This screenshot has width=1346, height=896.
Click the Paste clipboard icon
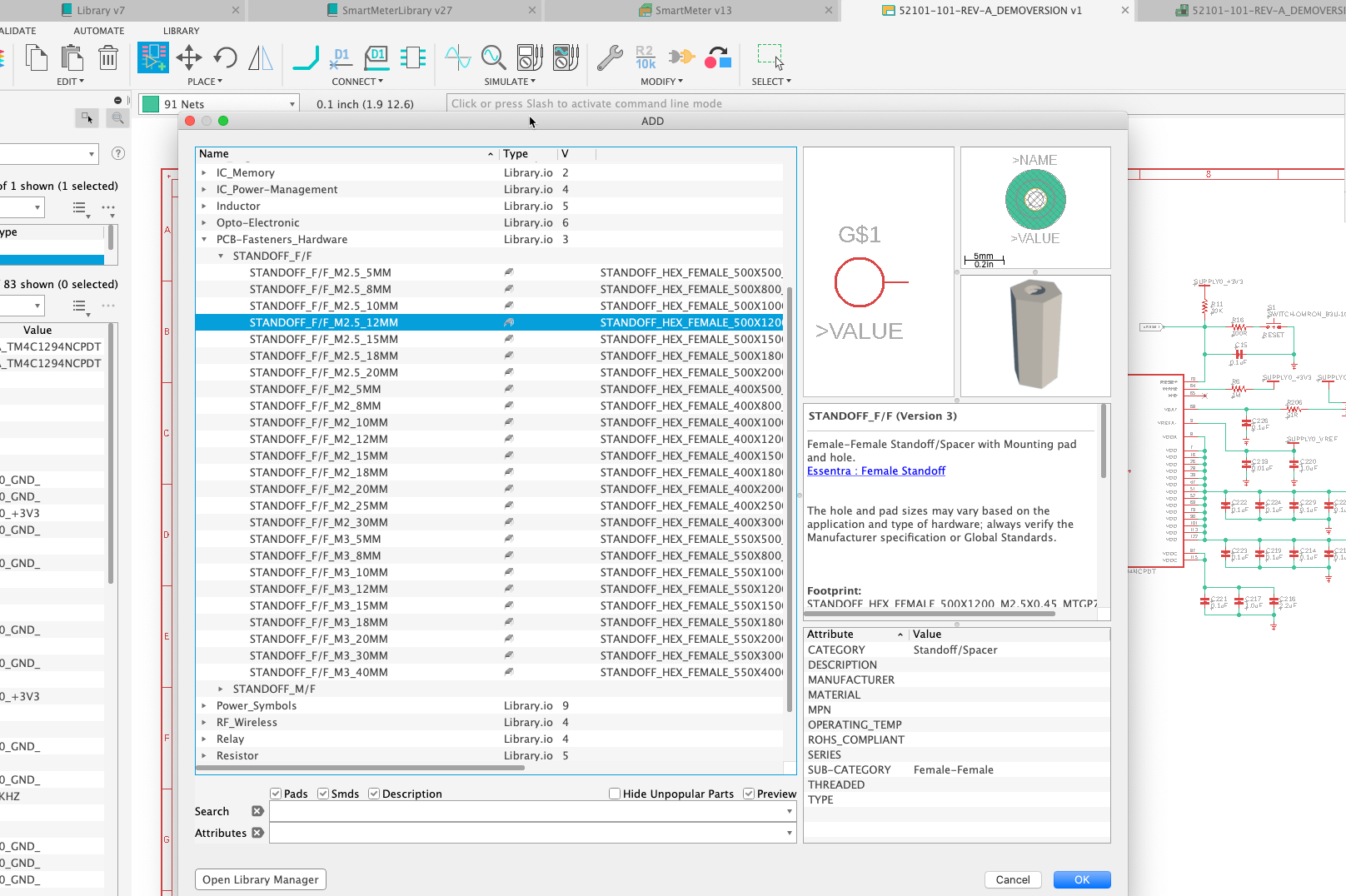point(72,57)
